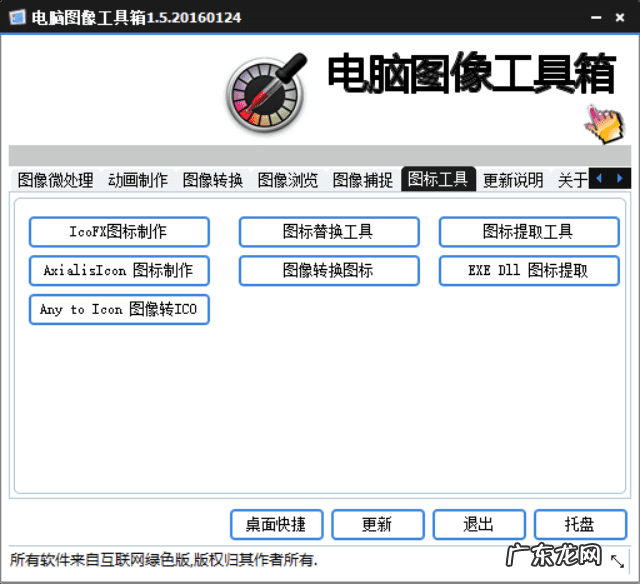The height and width of the screenshot is (584, 640).
Task: Go to the 图像浏览 tab
Action: coord(288,180)
